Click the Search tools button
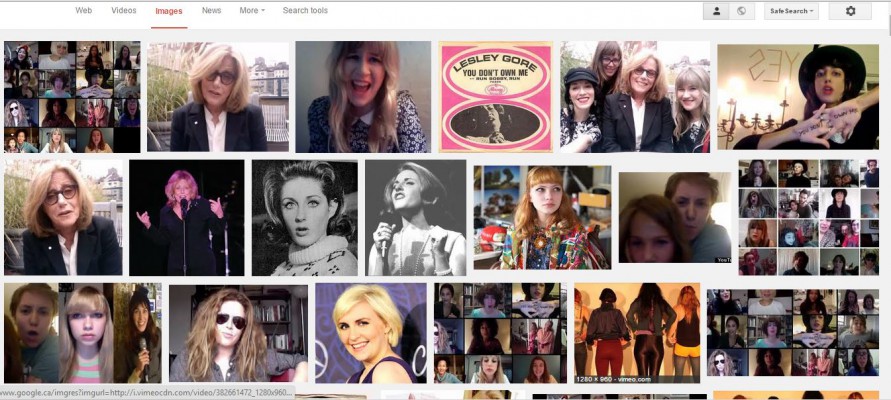 point(305,11)
